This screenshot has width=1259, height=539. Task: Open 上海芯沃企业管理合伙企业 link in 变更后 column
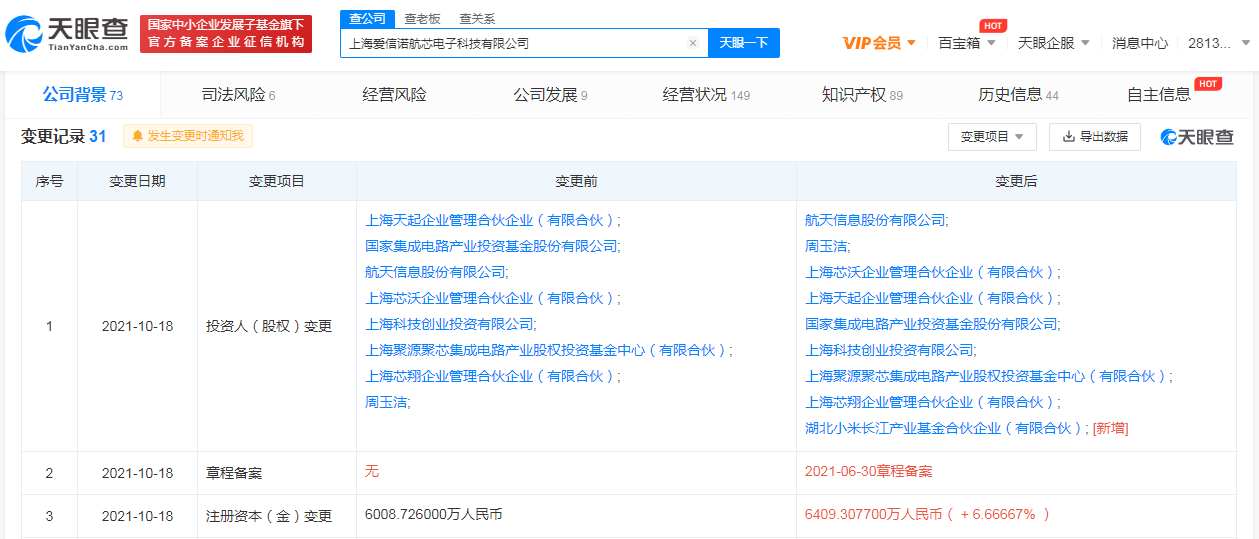(932, 272)
